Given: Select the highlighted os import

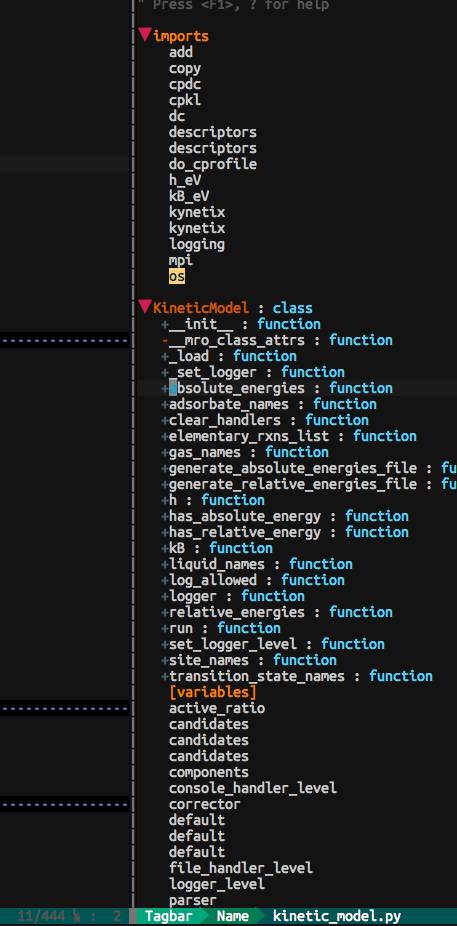Looking at the screenshot, I should (x=177, y=276).
